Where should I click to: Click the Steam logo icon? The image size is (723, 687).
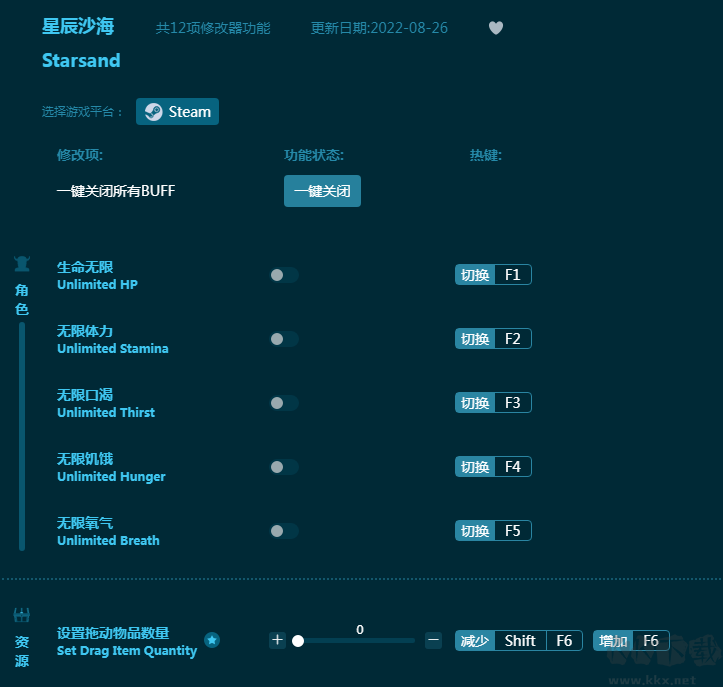pyautogui.click(x=154, y=112)
